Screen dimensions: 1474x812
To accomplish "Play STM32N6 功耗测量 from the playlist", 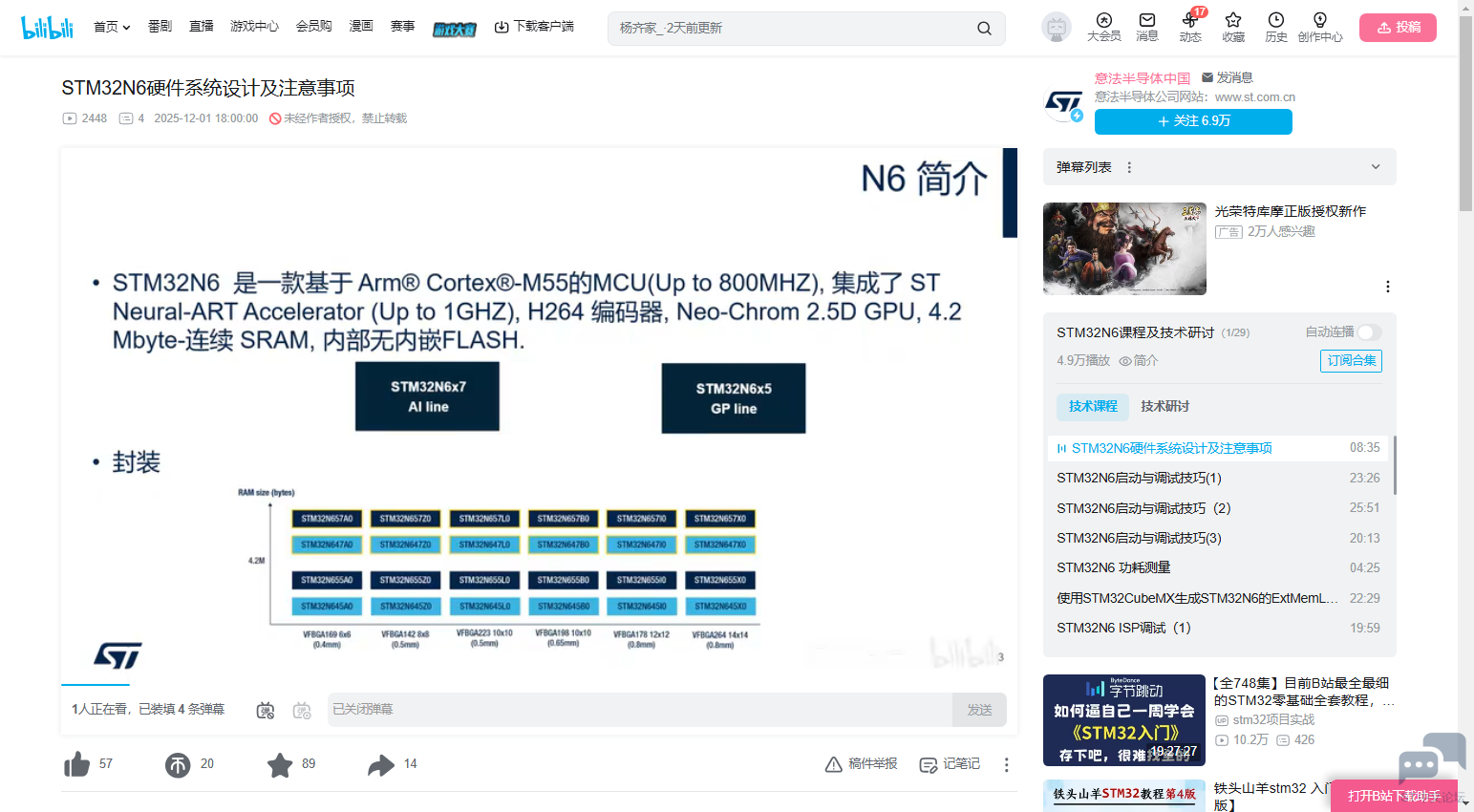I will tap(1114, 567).
